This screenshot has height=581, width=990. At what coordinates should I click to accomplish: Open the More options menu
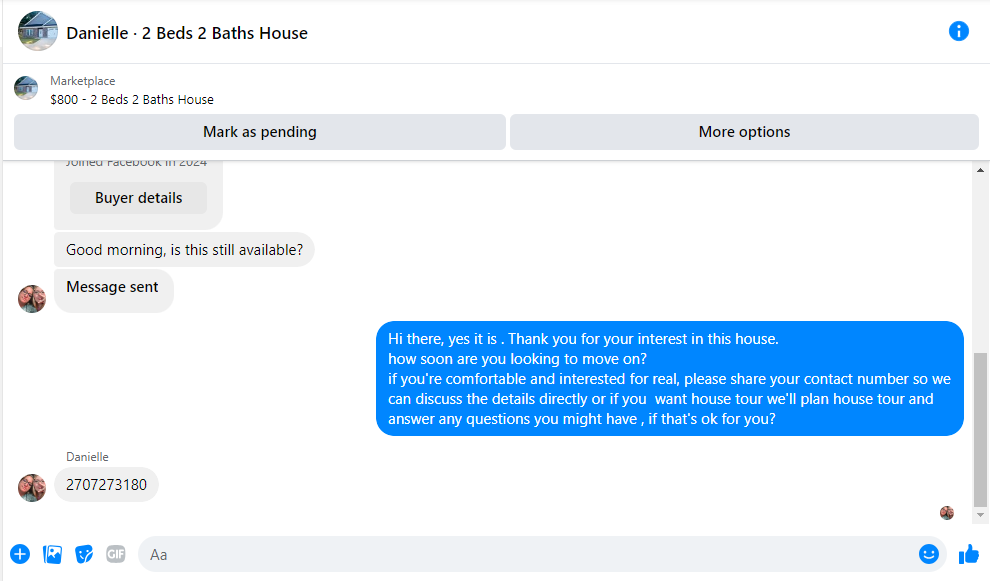tap(744, 132)
